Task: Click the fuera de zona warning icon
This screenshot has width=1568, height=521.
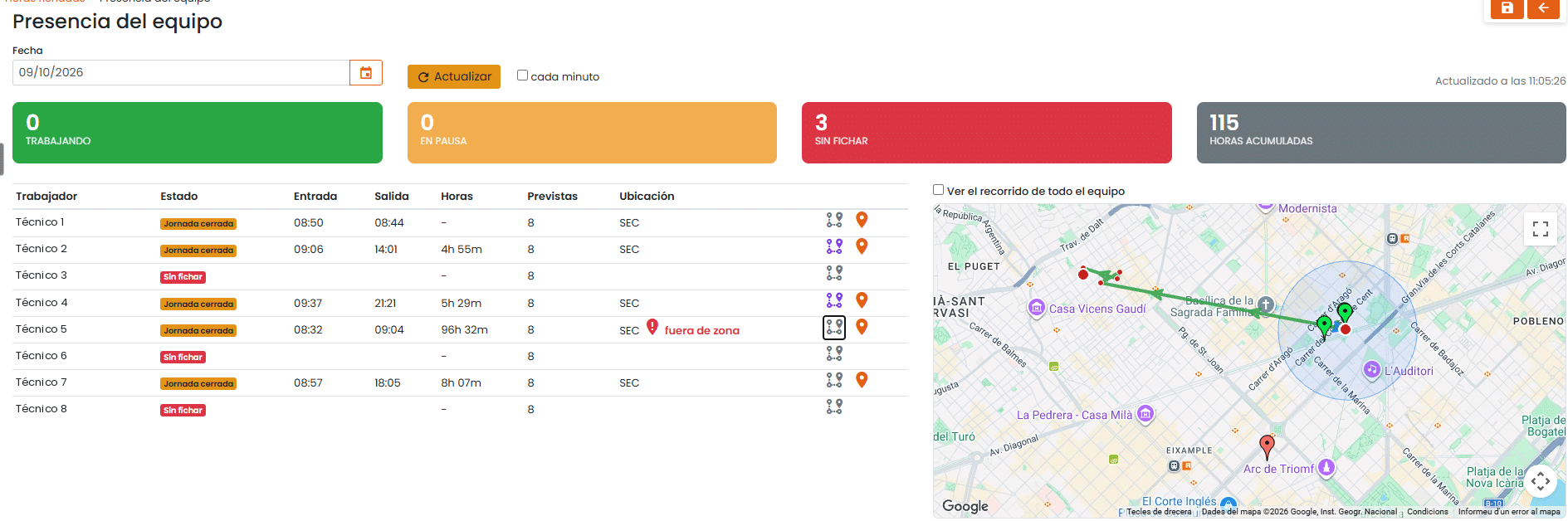Action: 652,327
